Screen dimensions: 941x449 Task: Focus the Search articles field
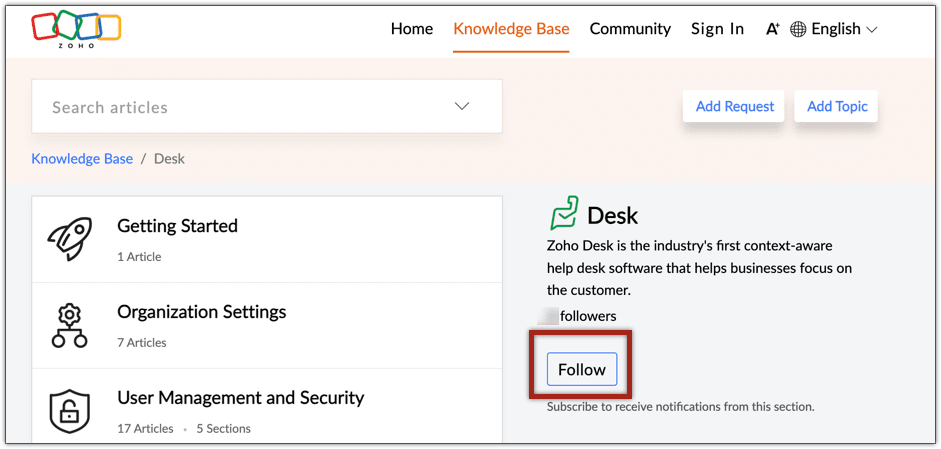[x=266, y=106]
